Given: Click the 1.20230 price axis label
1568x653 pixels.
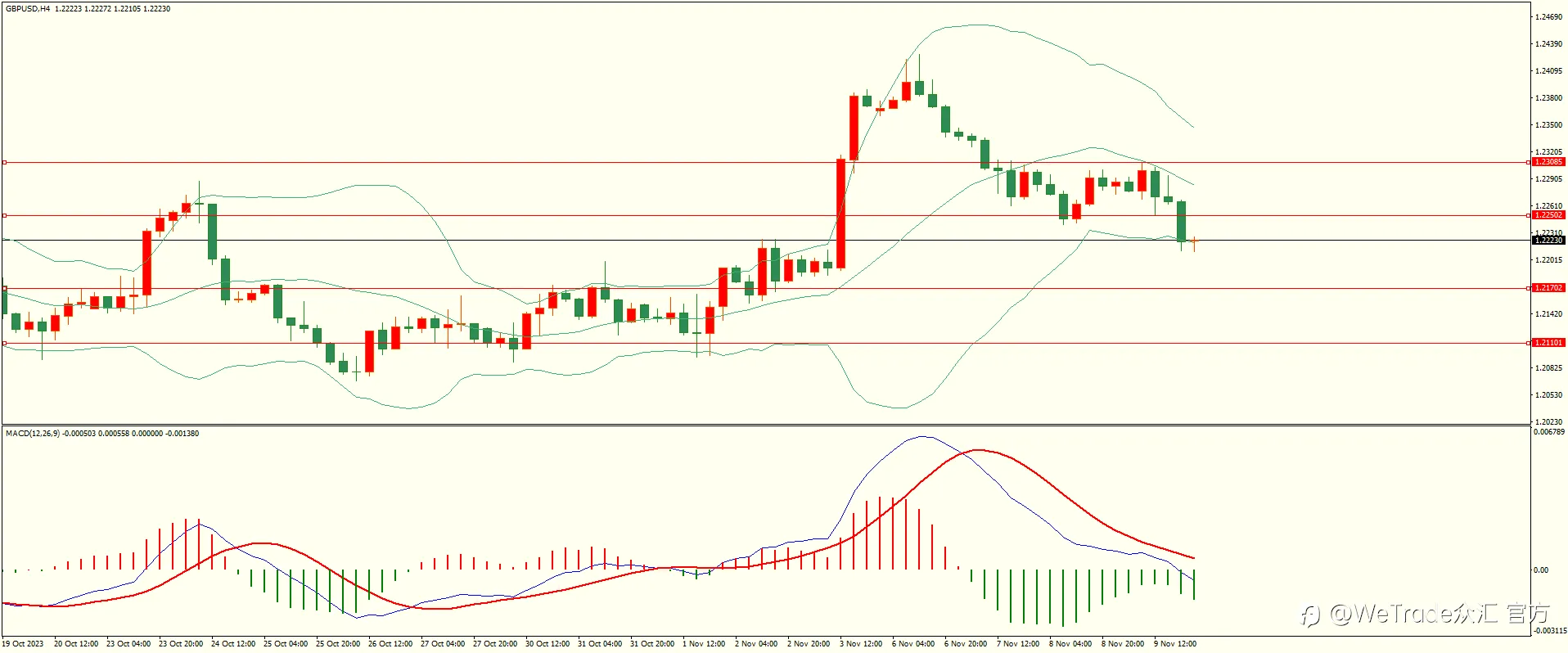Looking at the screenshot, I should 1548,421.
